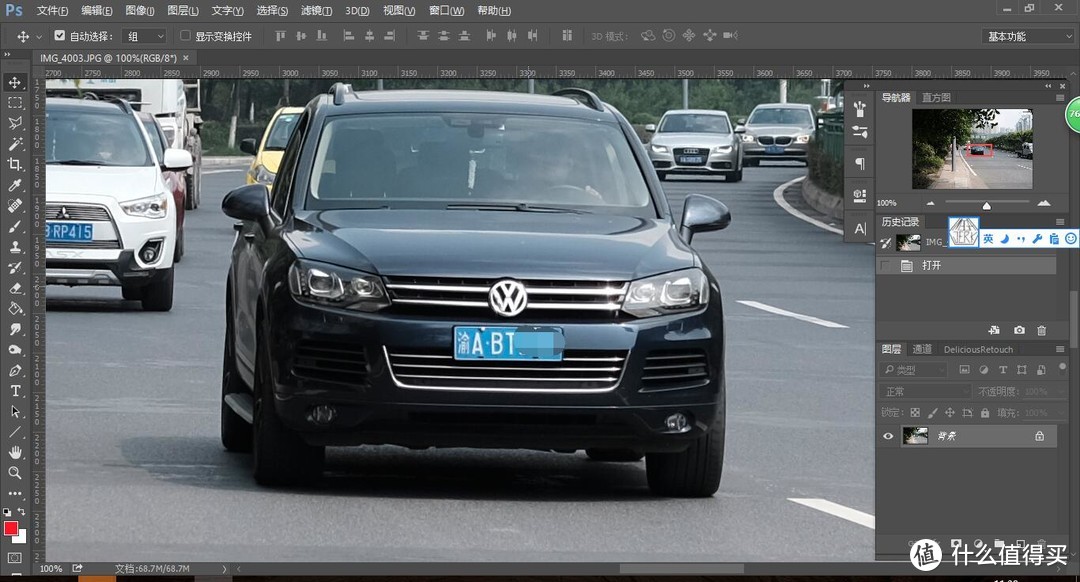Click the foreground red color swatch
1080x582 pixels.
10,528
